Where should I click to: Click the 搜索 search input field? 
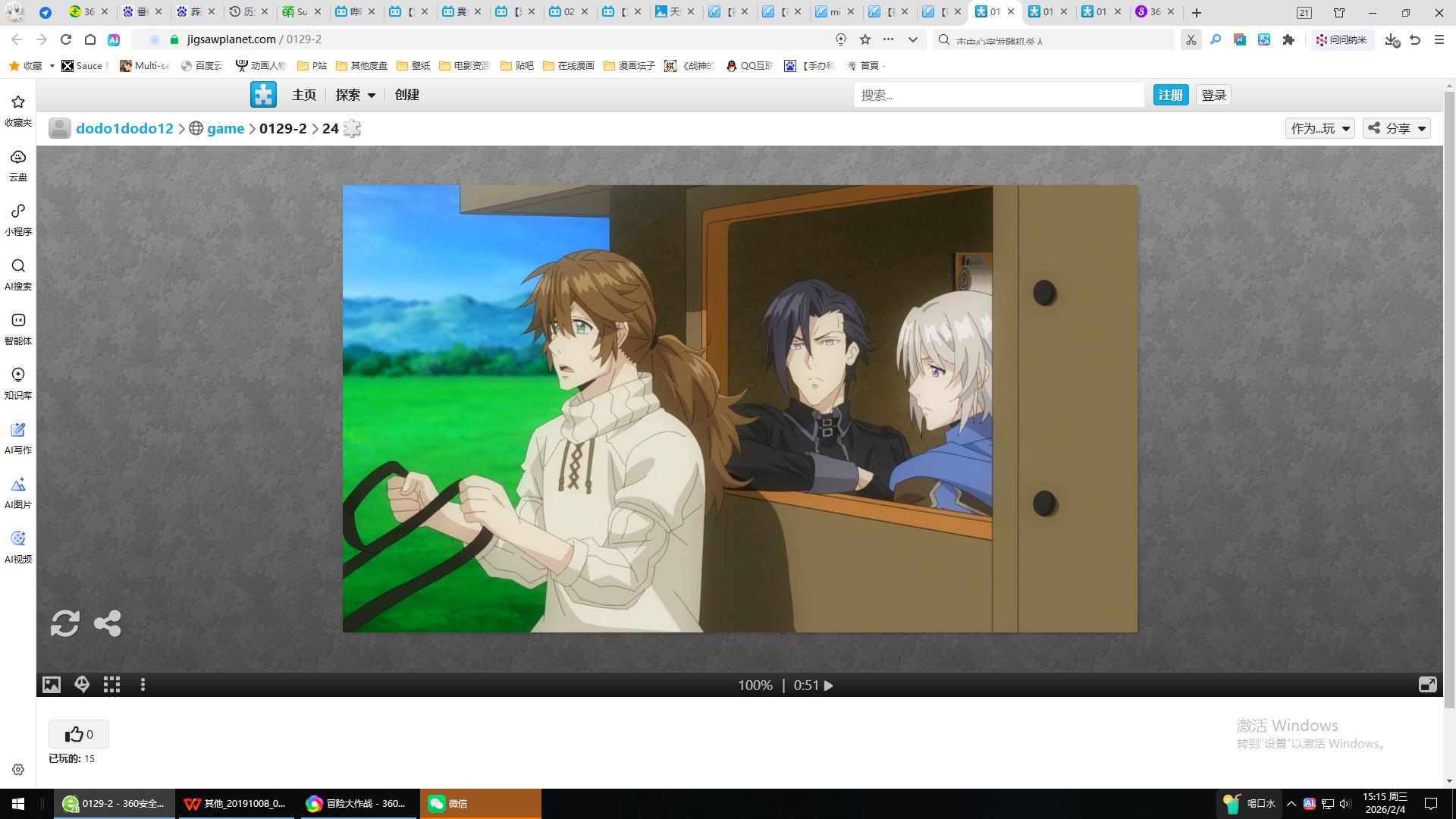coord(998,95)
